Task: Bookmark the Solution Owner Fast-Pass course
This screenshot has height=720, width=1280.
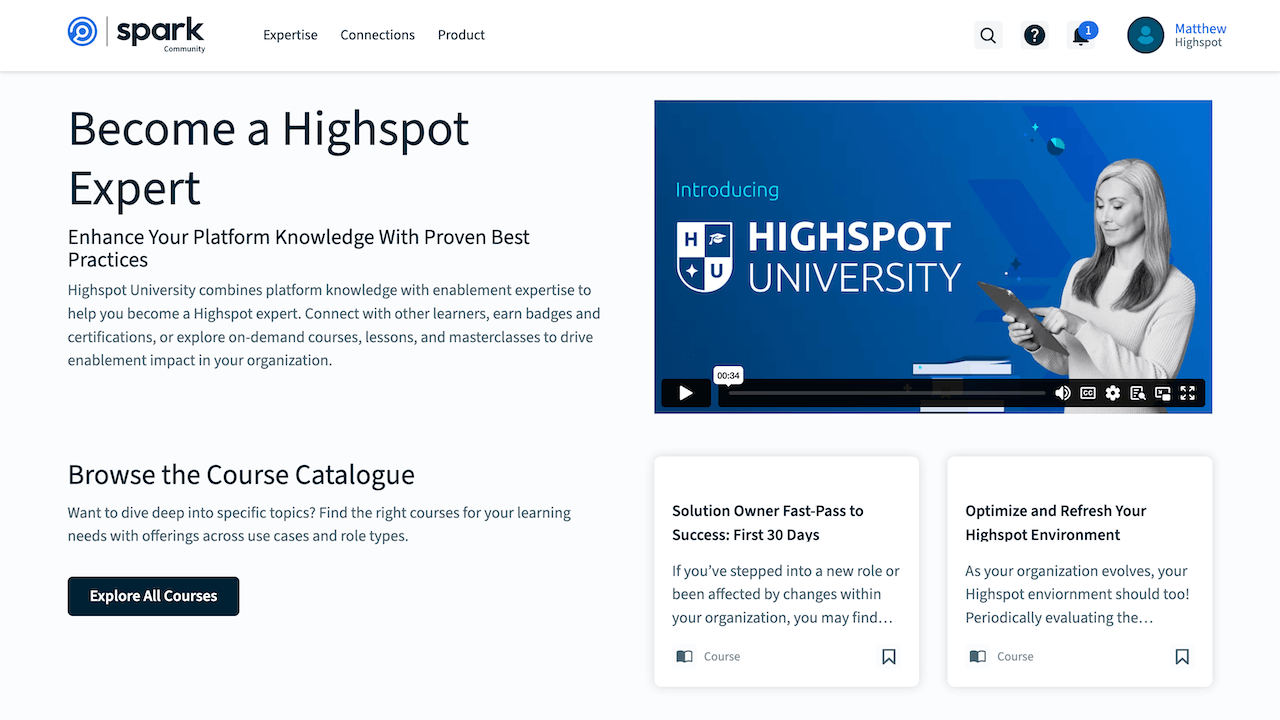Action: click(x=889, y=657)
